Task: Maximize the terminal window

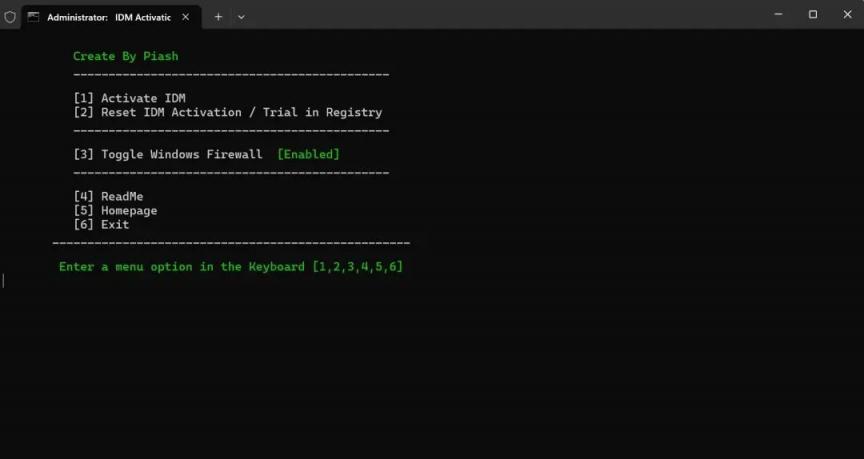Action: pos(812,14)
